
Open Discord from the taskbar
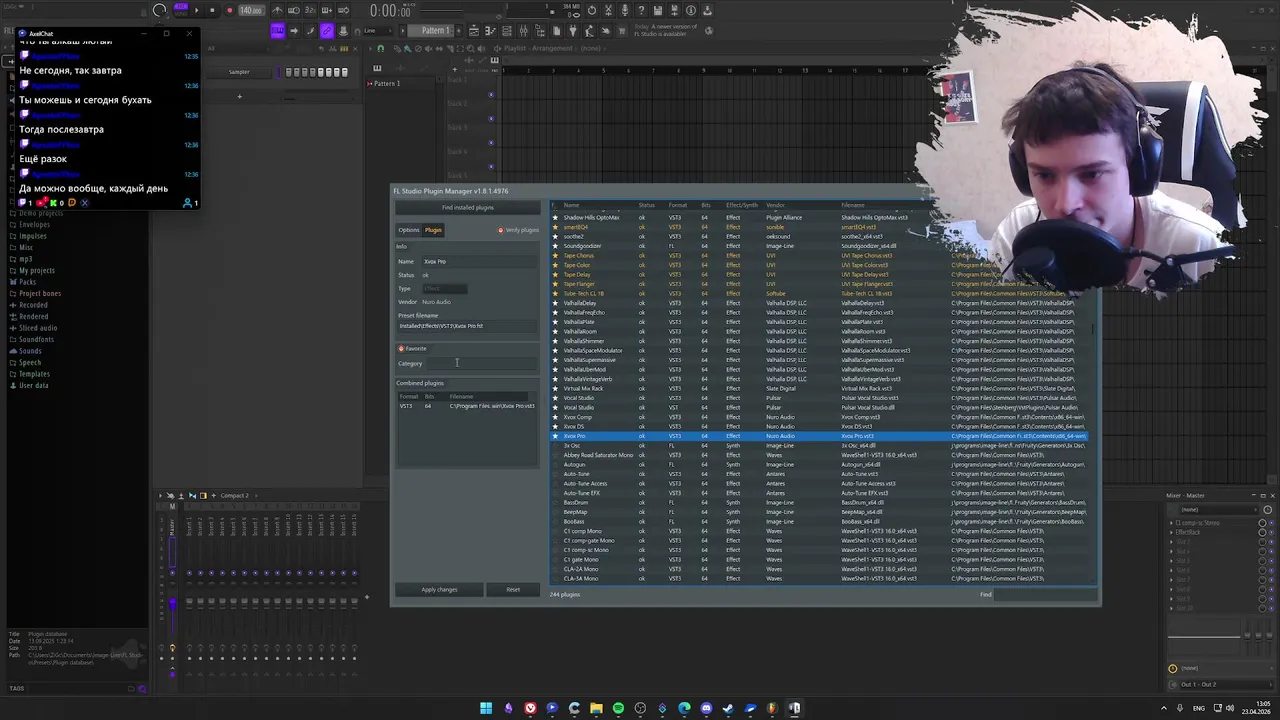[706, 708]
